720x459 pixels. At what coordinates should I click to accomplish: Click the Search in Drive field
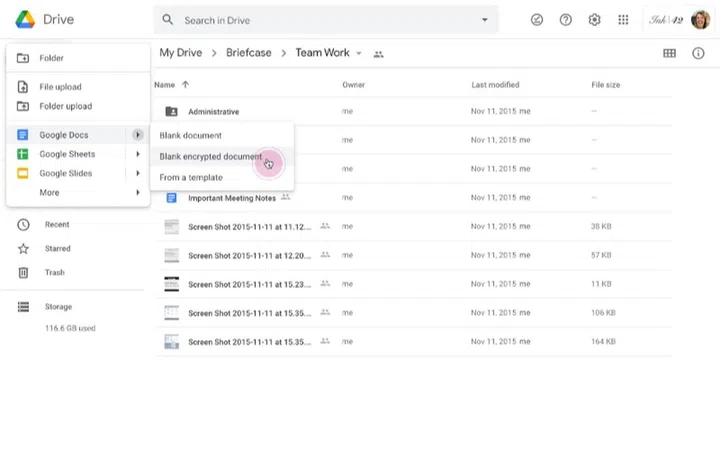click(x=320, y=20)
